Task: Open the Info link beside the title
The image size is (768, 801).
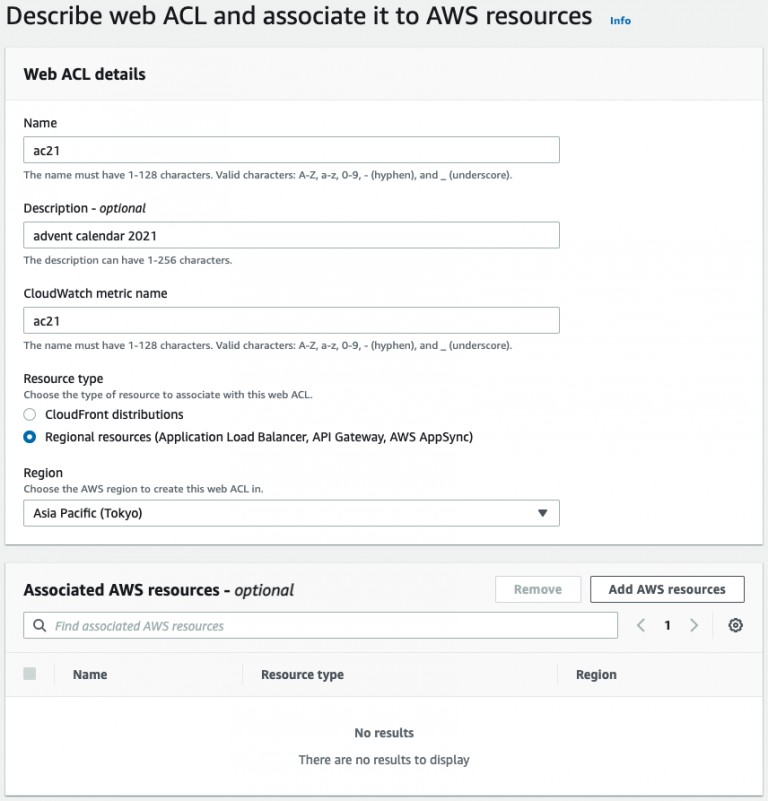Action: [x=620, y=20]
